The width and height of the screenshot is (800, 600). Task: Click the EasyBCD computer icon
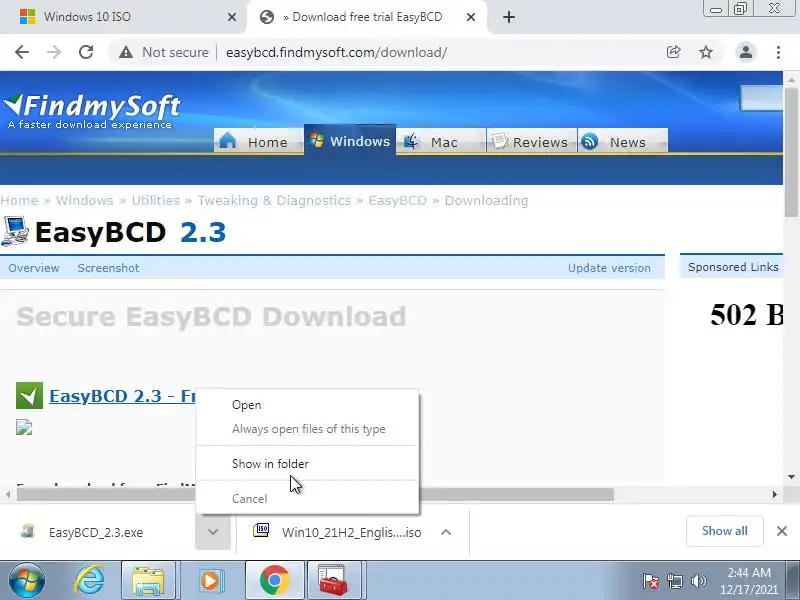click(x=15, y=232)
